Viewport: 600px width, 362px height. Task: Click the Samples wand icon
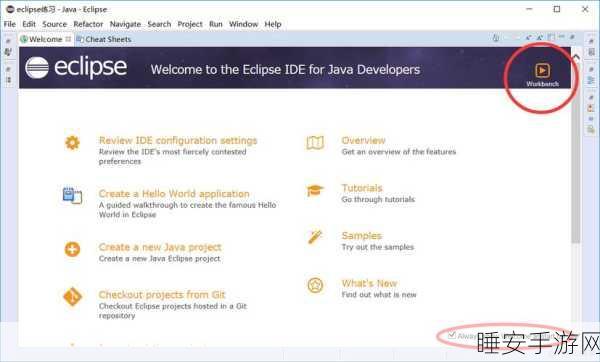pos(315,237)
